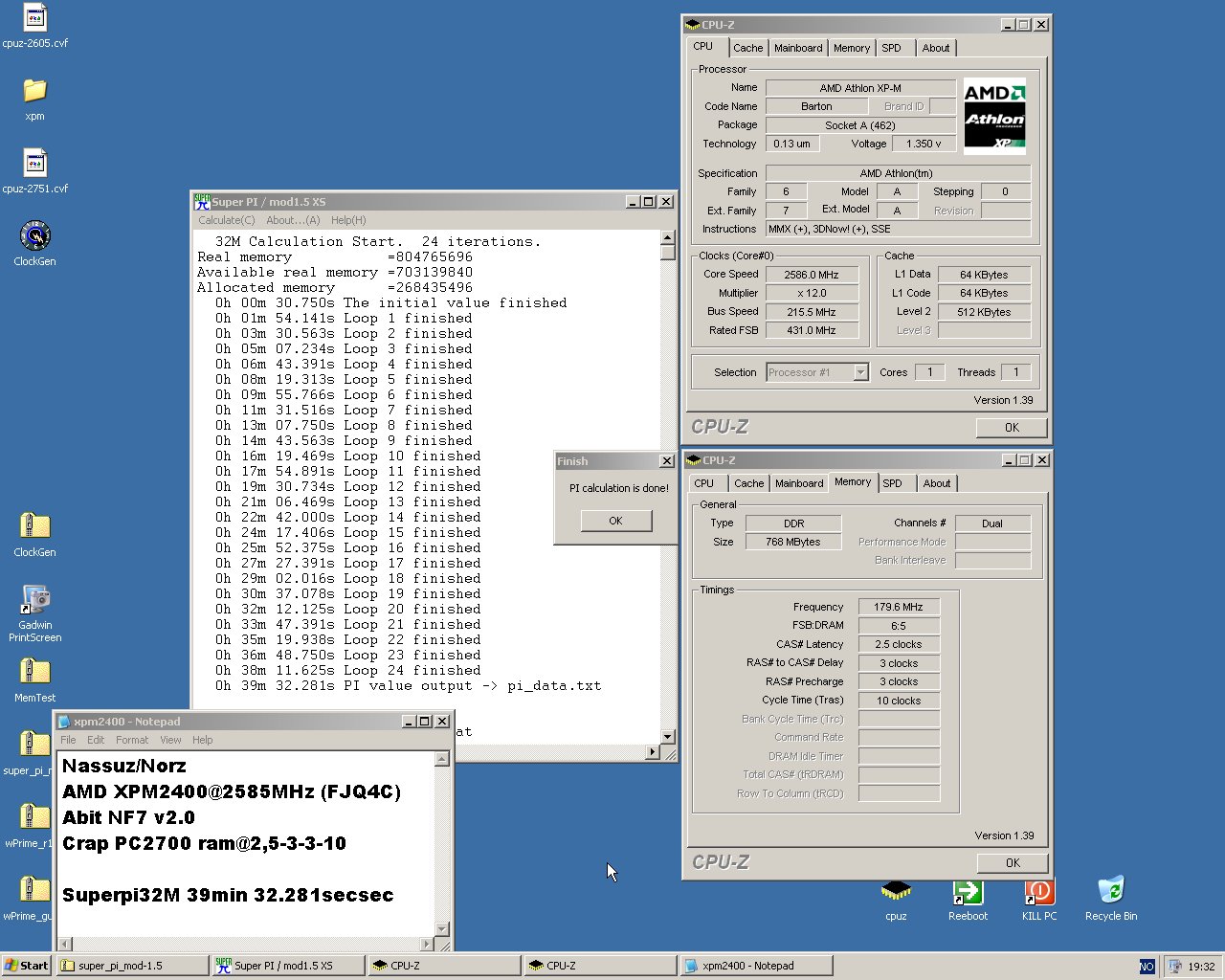Viewport: 1225px width, 980px height.
Task: Open the Calculate(C) menu in Super PI
Action: click(x=226, y=220)
